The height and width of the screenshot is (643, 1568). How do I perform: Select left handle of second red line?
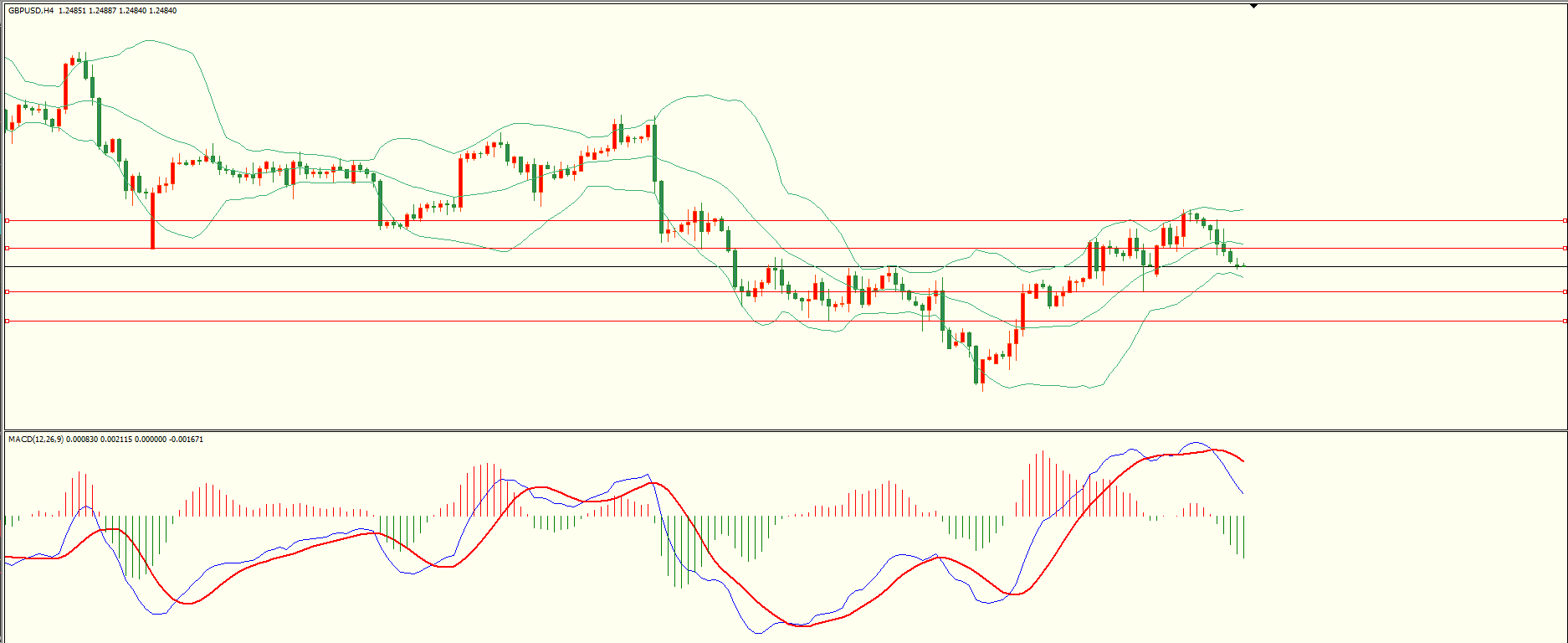(8, 248)
